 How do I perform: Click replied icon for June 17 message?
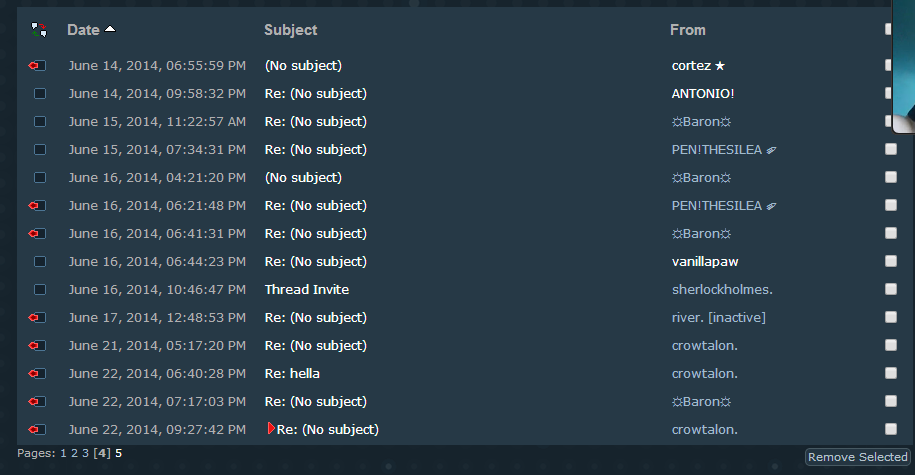click(x=38, y=318)
